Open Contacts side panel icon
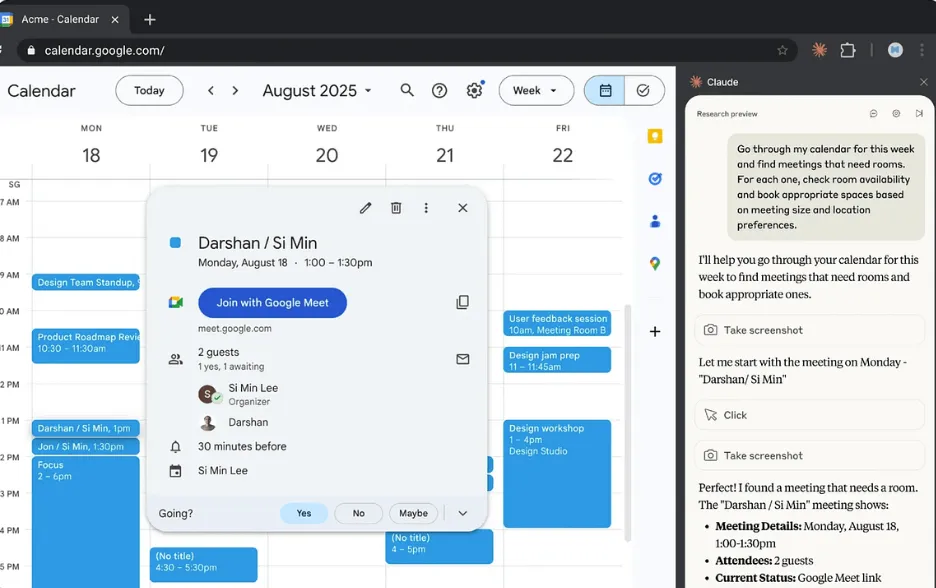936x588 pixels. pos(655,221)
